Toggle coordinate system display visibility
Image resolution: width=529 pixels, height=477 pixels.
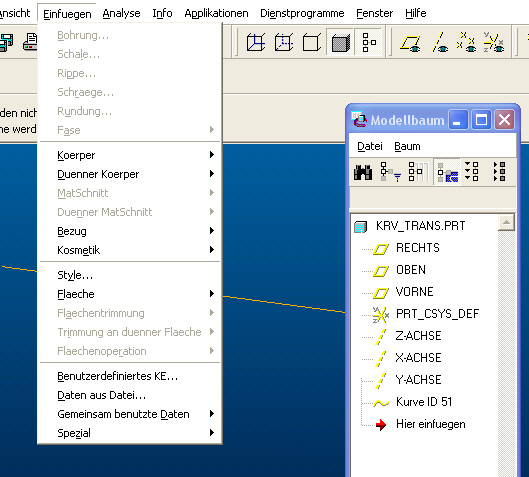pyautogui.click(x=494, y=43)
